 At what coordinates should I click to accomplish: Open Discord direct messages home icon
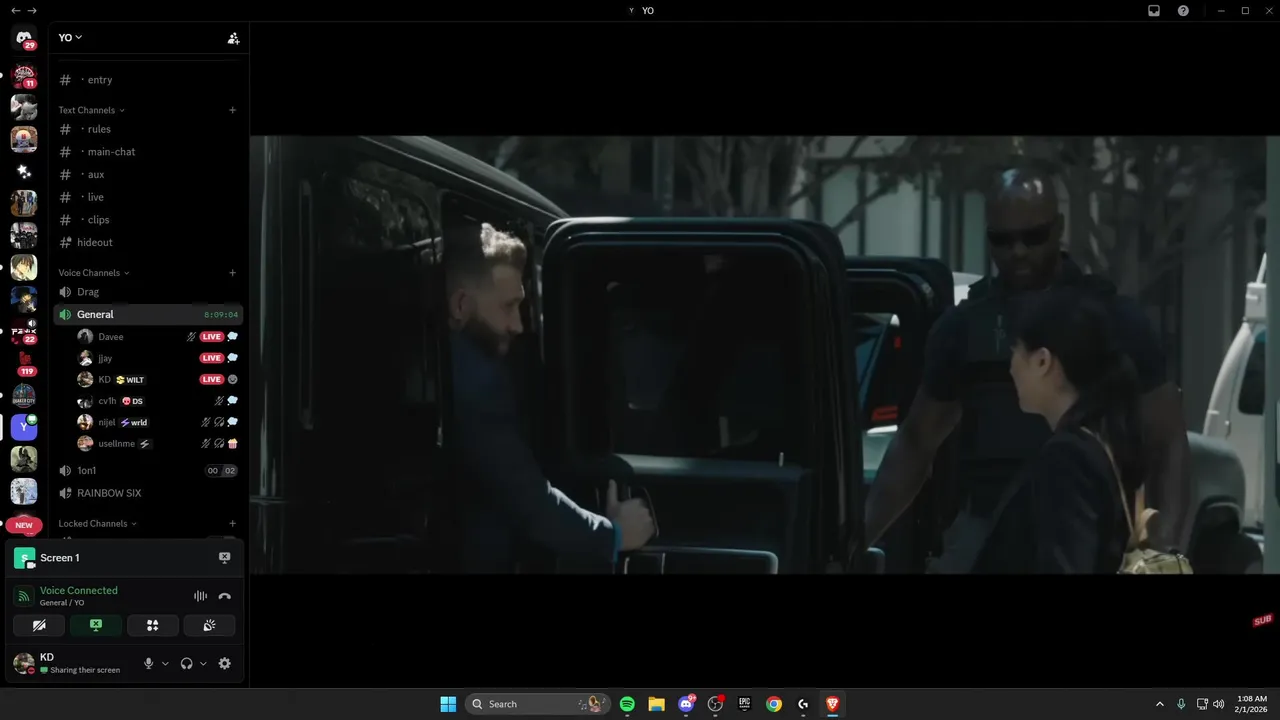click(x=24, y=37)
